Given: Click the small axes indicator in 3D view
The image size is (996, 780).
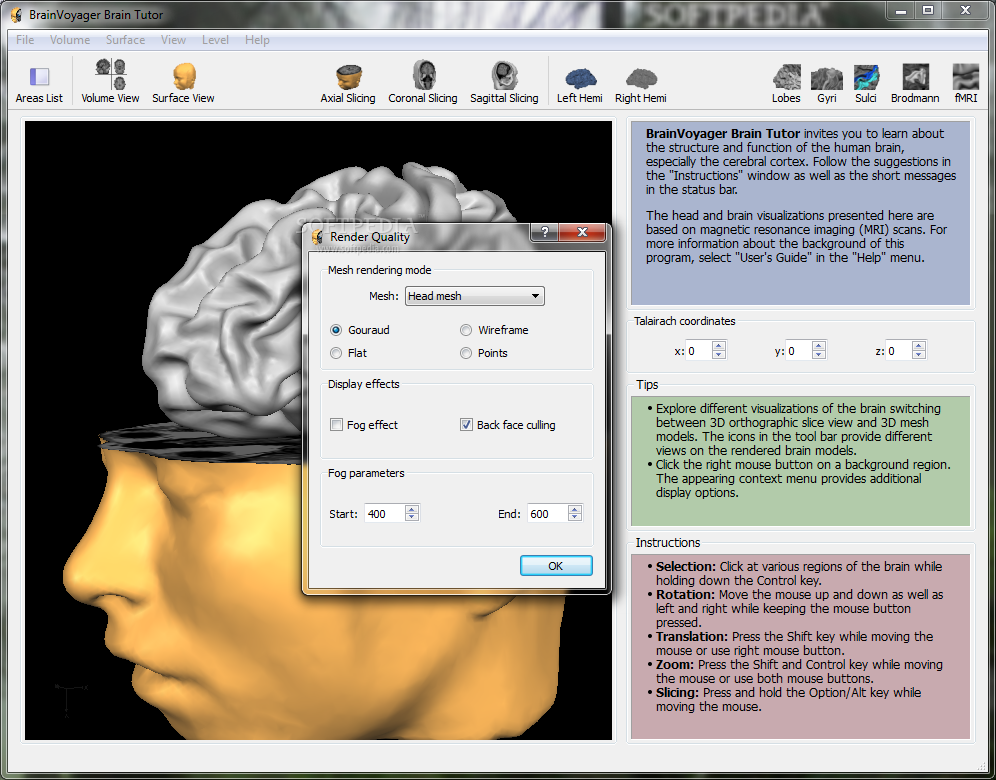Looking at the screenshot, I should 68,700.
